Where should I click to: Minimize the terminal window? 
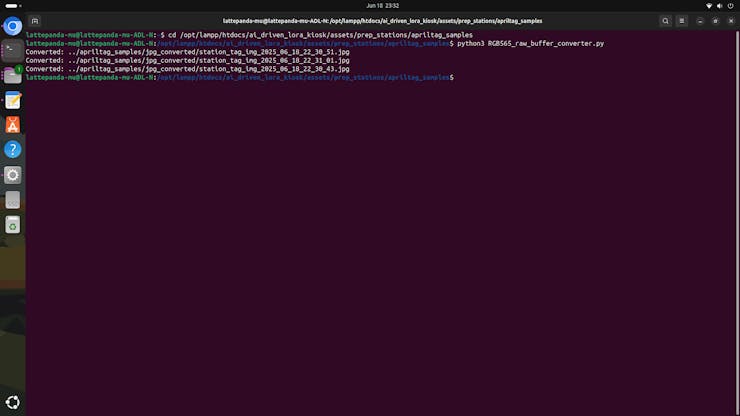point(700,21)
